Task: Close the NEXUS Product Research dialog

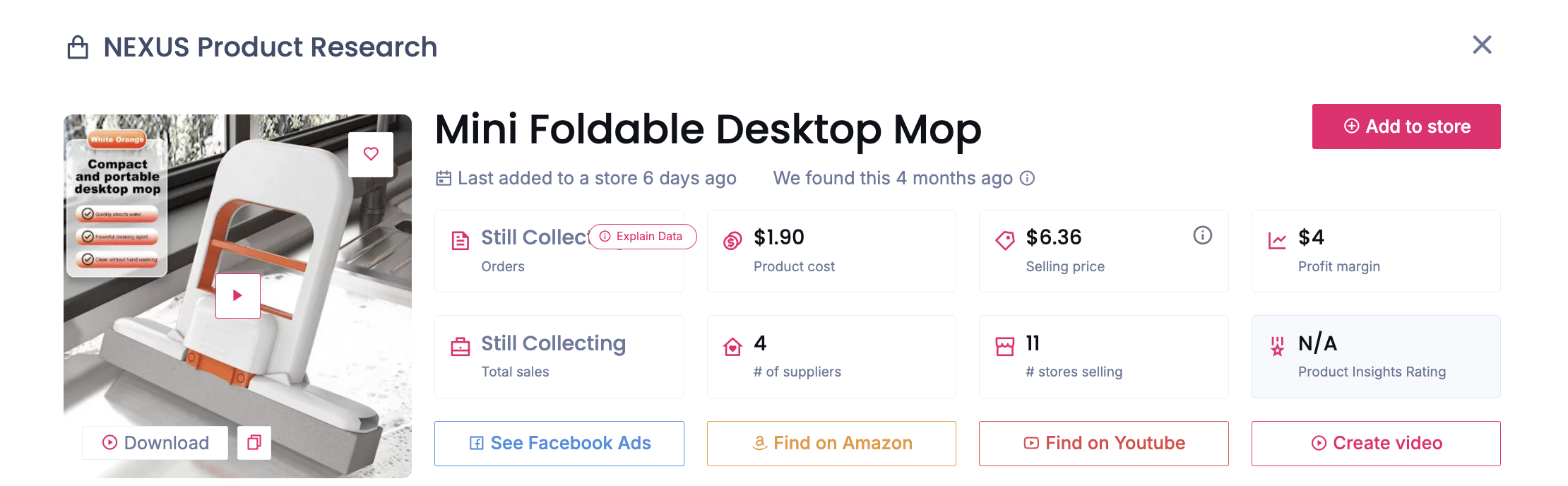Action: tap(1482, 45)
